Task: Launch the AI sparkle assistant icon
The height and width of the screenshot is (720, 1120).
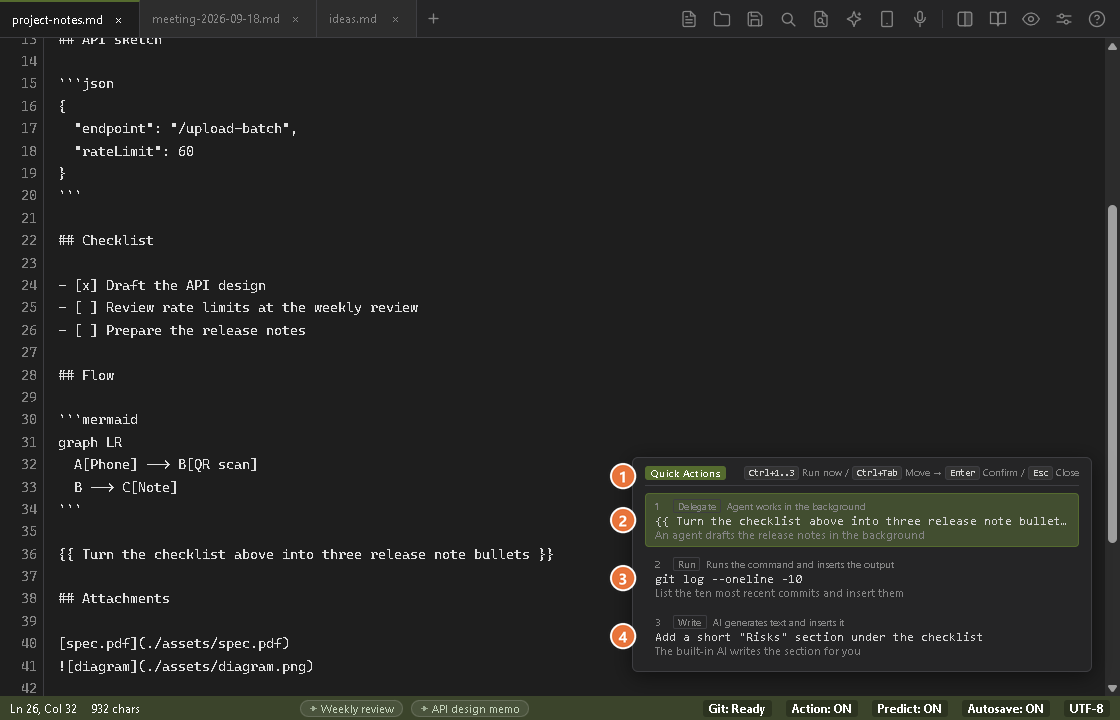Action: click(854, 19)
